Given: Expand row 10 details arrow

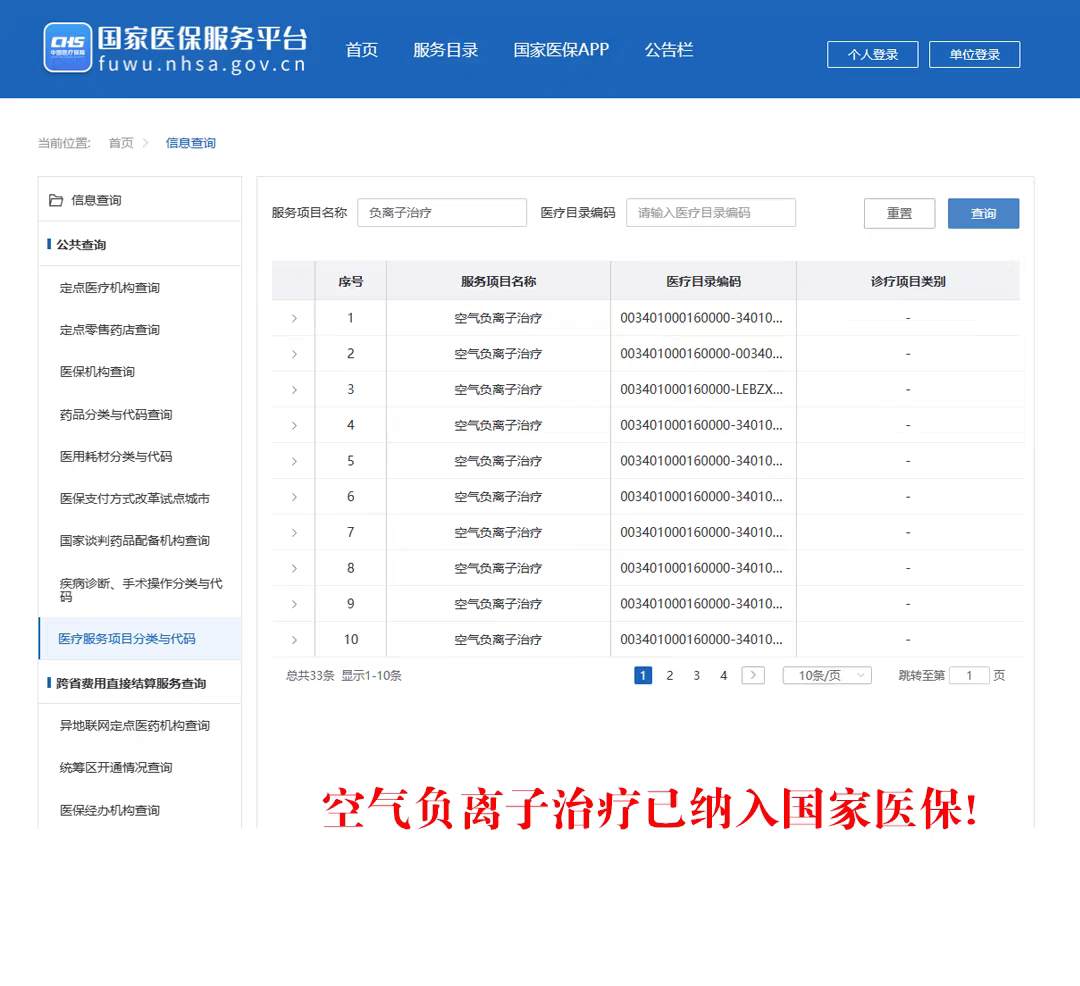Looking at the screenshot, I should point(294,640).
